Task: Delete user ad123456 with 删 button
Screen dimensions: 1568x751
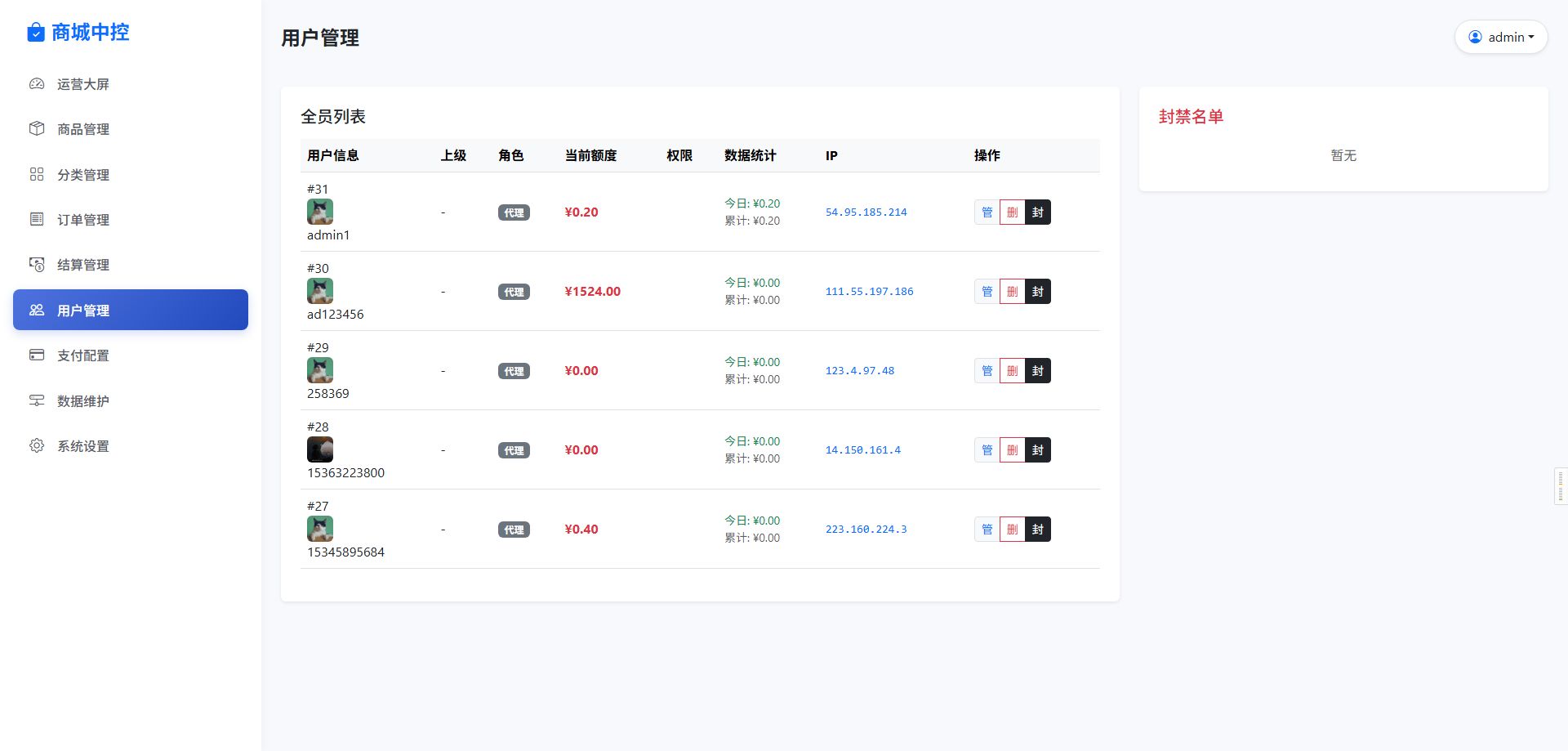Action: coord(1012,292)
